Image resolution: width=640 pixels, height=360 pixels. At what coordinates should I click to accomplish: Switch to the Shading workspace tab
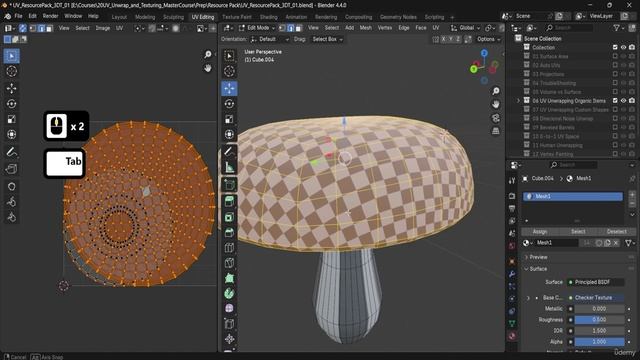(x=269, y=17)
